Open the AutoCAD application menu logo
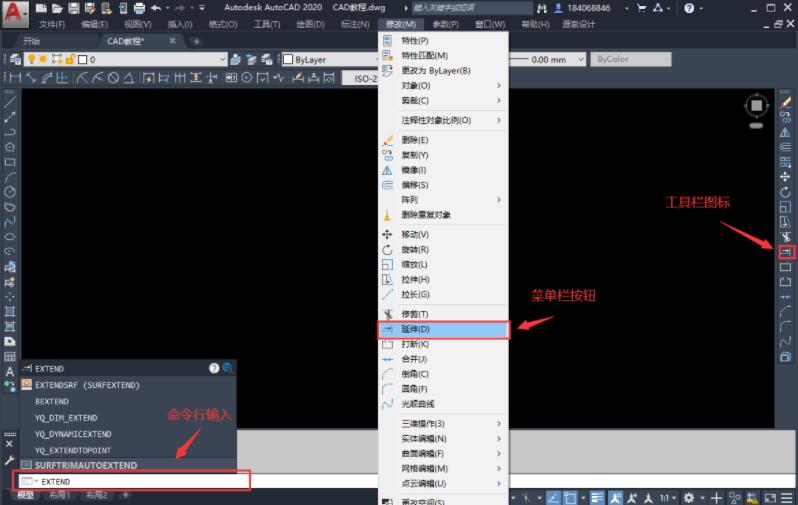Screen dimensions: 798x505 pos(14,12)
